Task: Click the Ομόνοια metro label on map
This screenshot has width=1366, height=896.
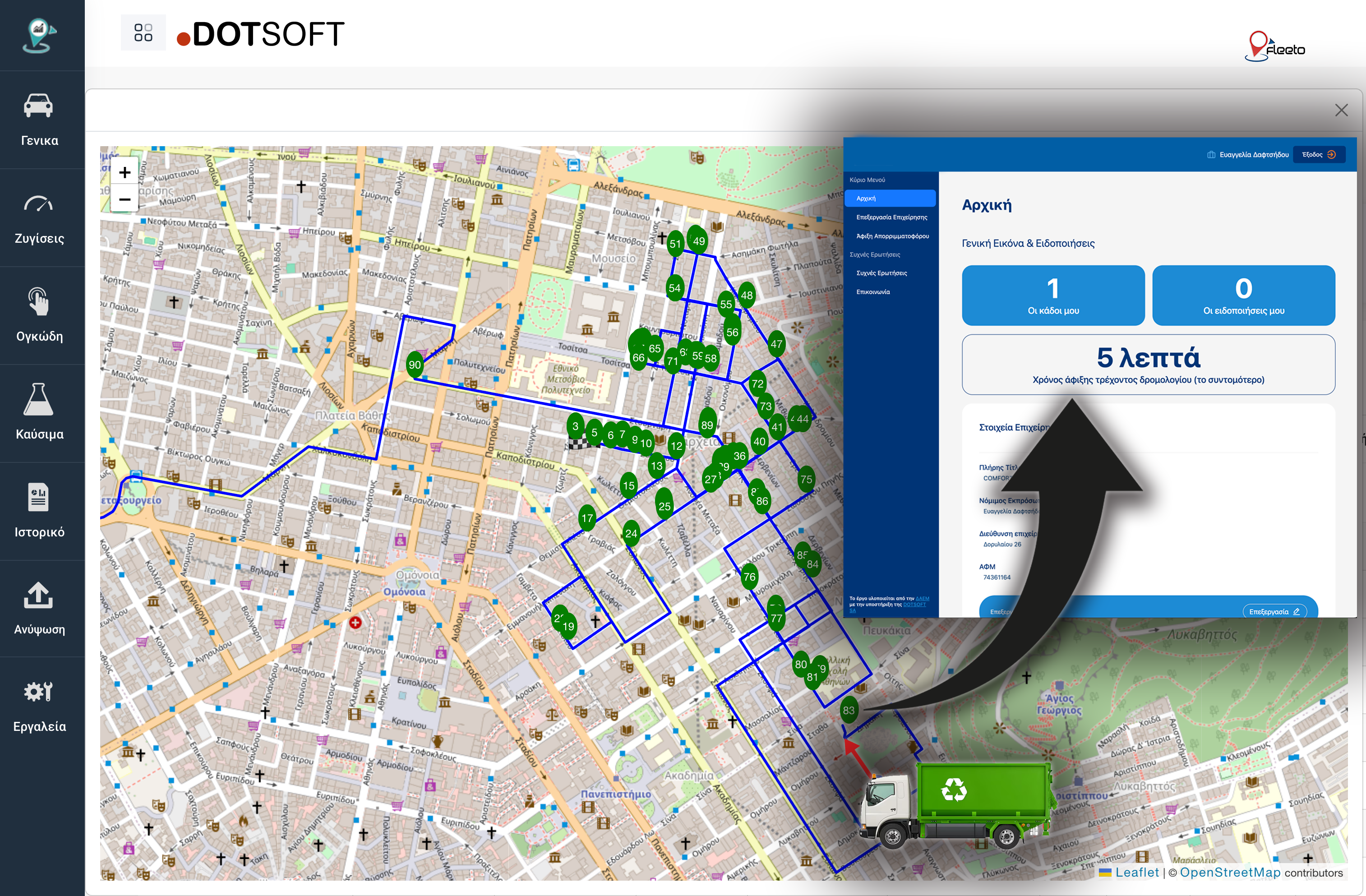Action: coord(404,591)
